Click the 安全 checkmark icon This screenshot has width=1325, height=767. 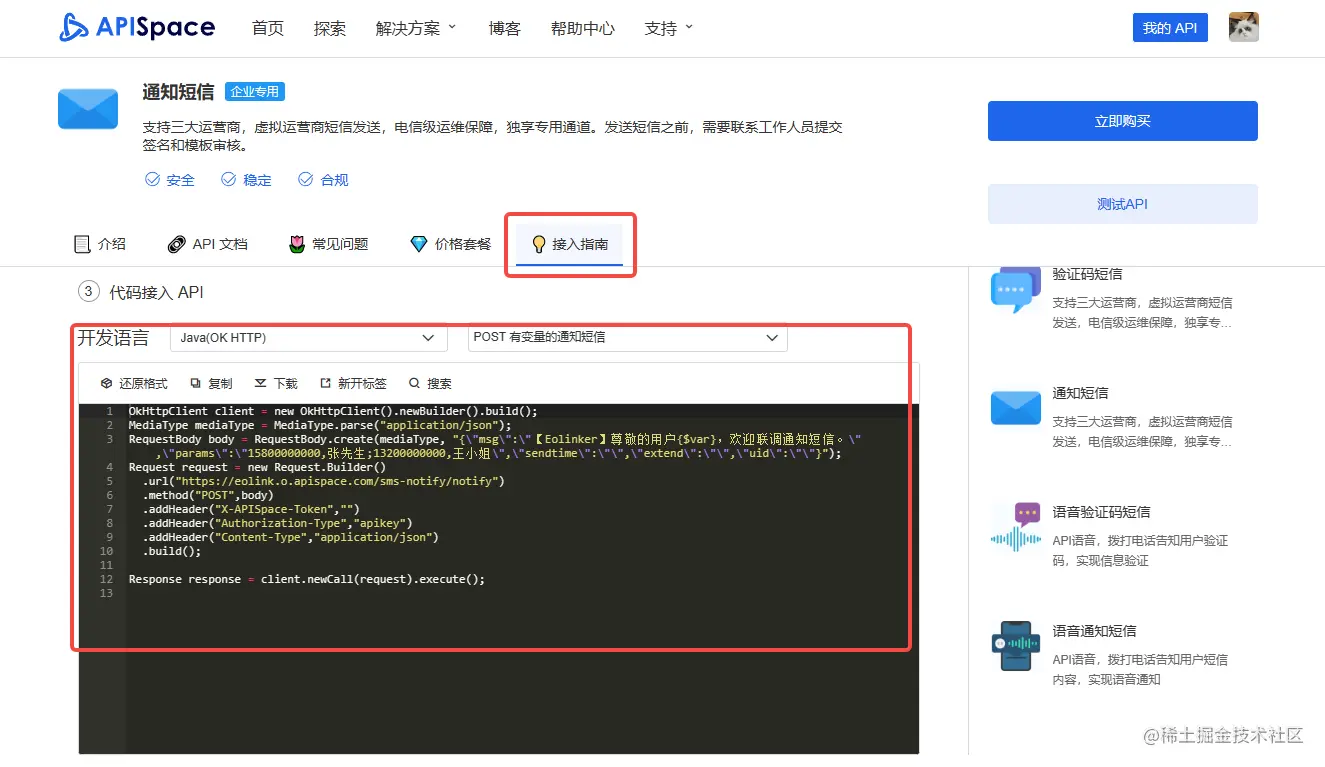coord(152,180)
